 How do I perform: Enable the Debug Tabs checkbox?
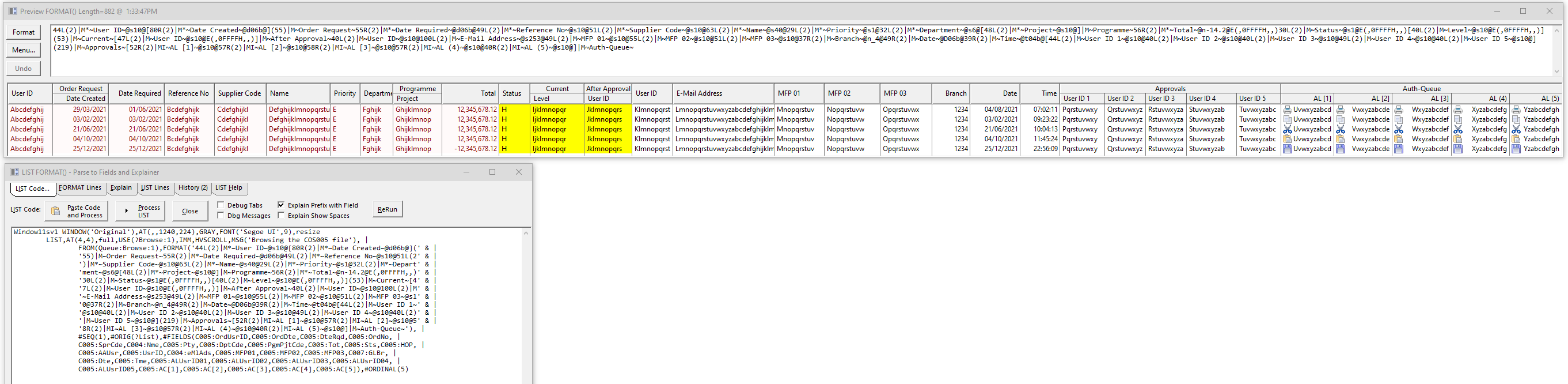(221, 205)
